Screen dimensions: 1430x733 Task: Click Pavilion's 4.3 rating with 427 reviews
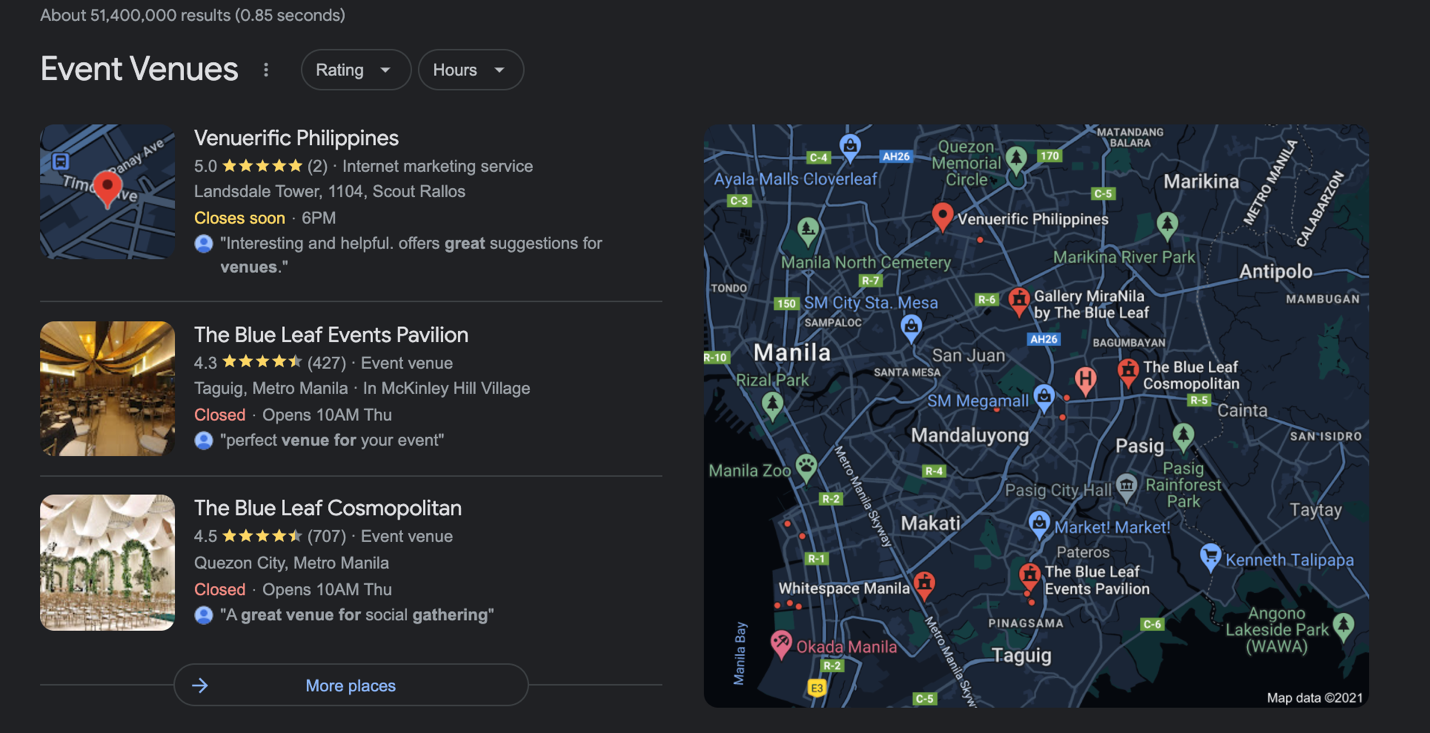[269, 363]
